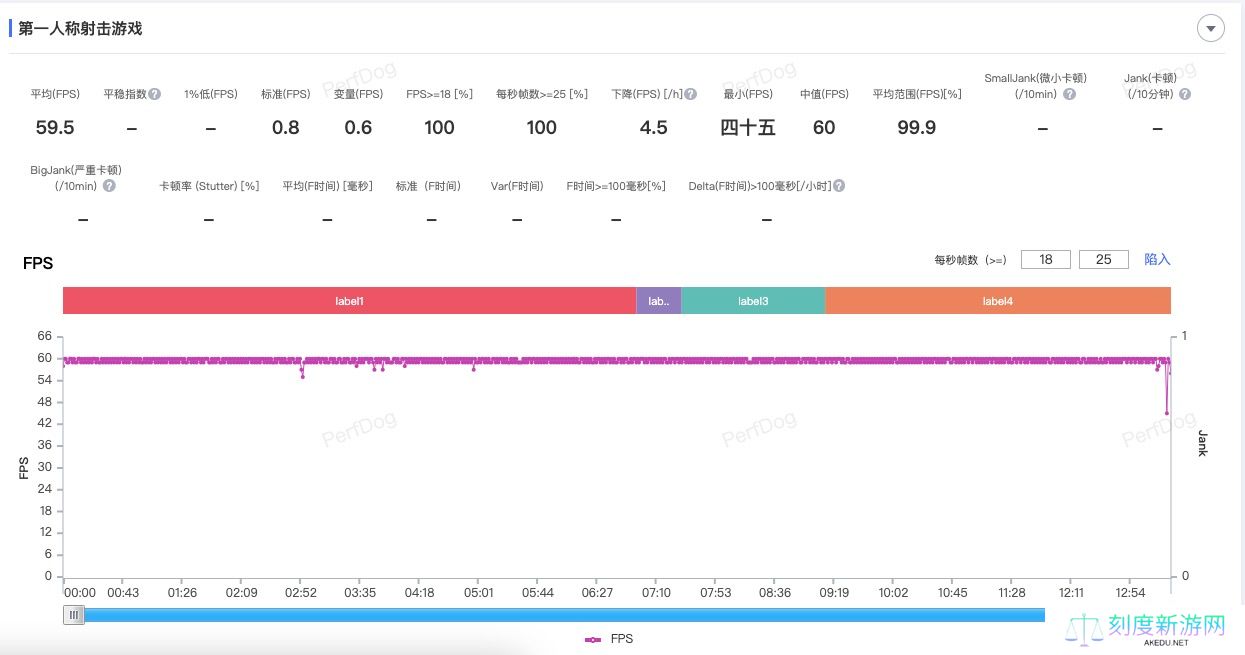The image size is (1245, 655).
Task: Click the blue time range scrollbar
Action: tap(560, 615)
